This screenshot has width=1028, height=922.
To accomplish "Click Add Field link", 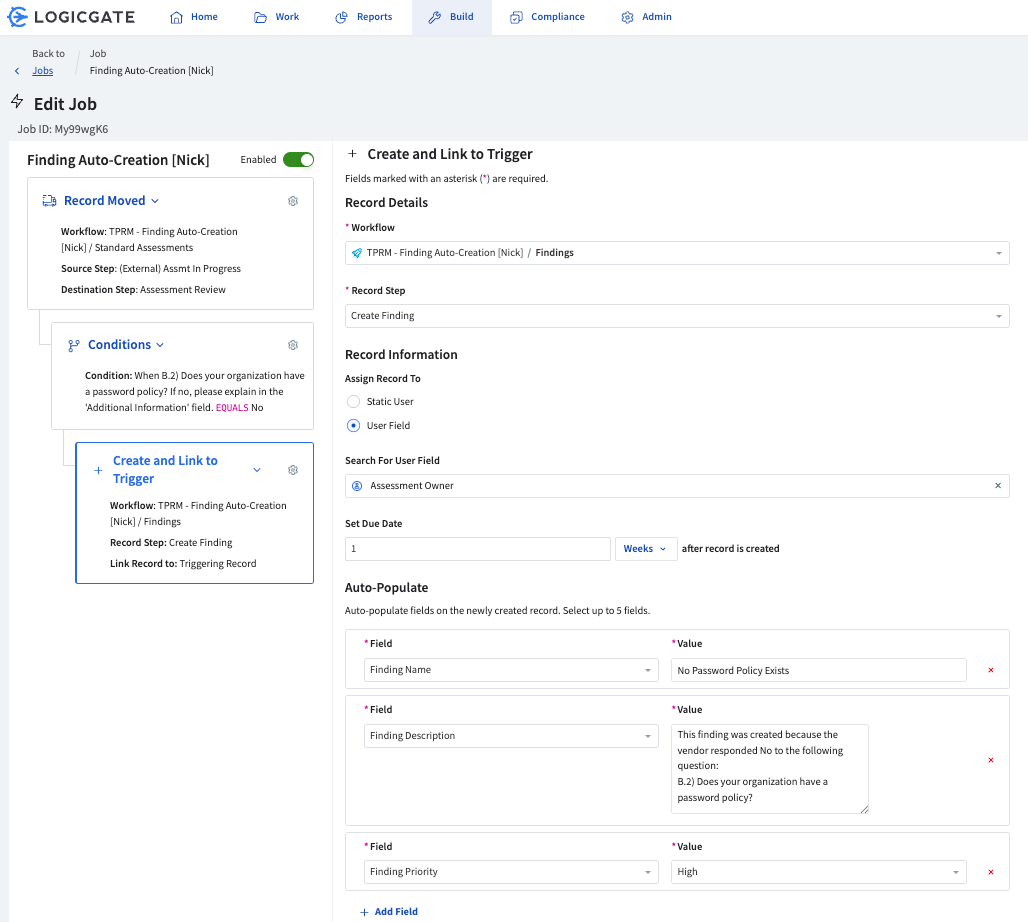I will [x=389, y=912].
